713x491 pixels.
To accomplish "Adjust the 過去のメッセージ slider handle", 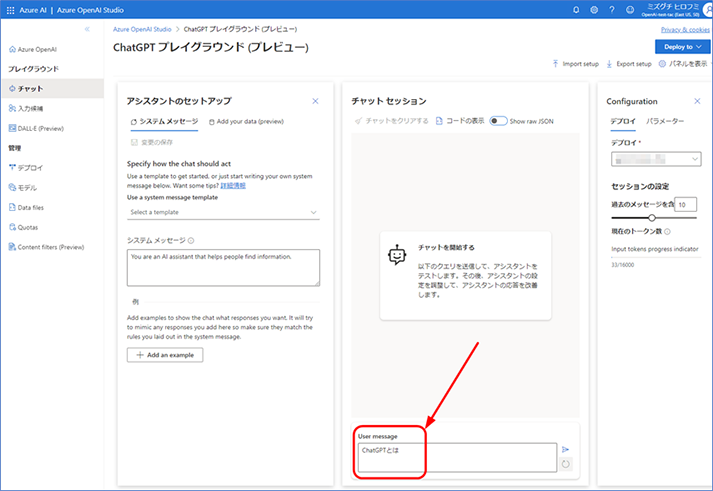I will coord(652,218).
